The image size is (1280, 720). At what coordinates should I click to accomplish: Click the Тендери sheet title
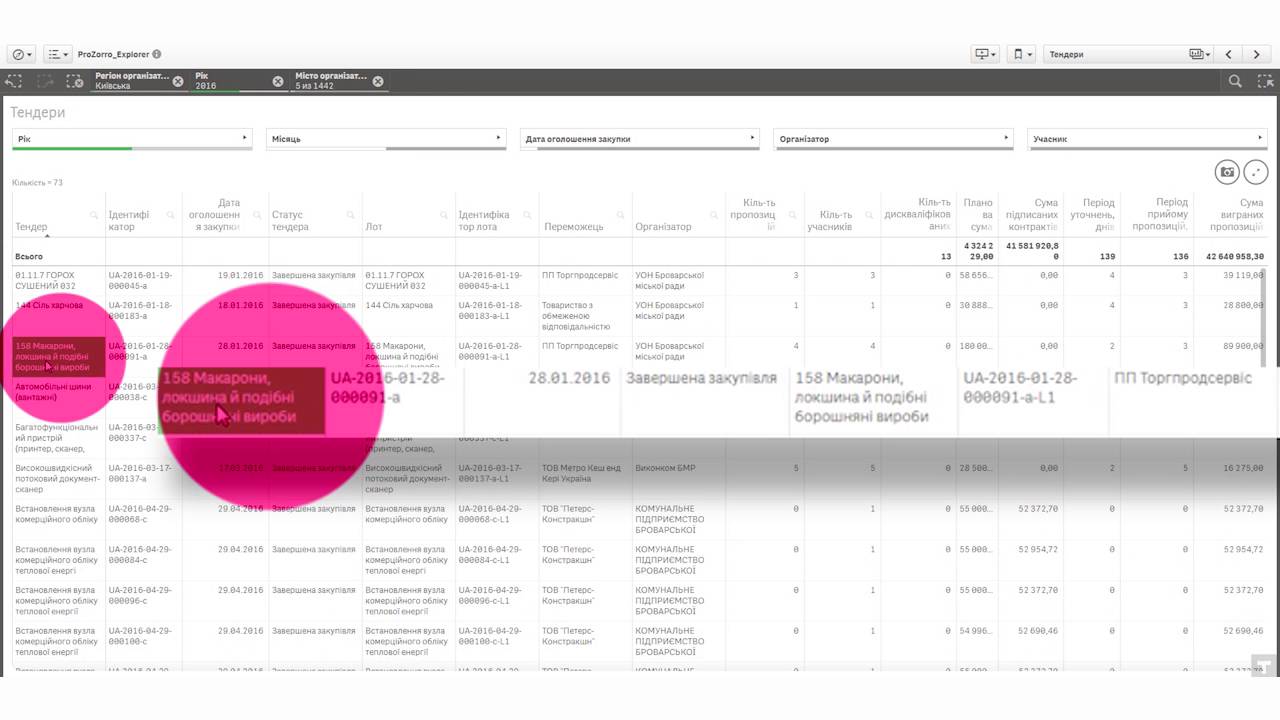(38, 112)
